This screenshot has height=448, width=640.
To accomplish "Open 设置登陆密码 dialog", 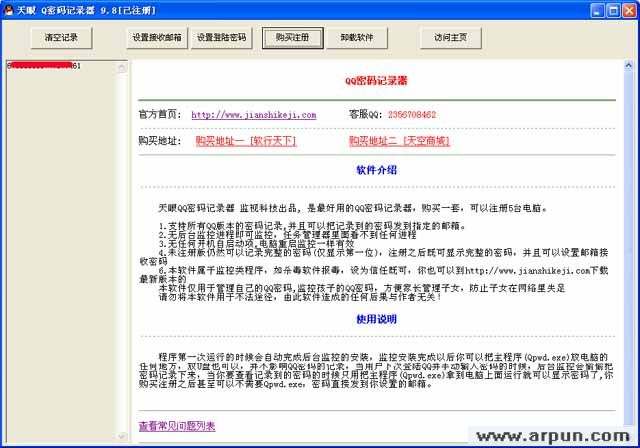I will (x=222, y=38).
